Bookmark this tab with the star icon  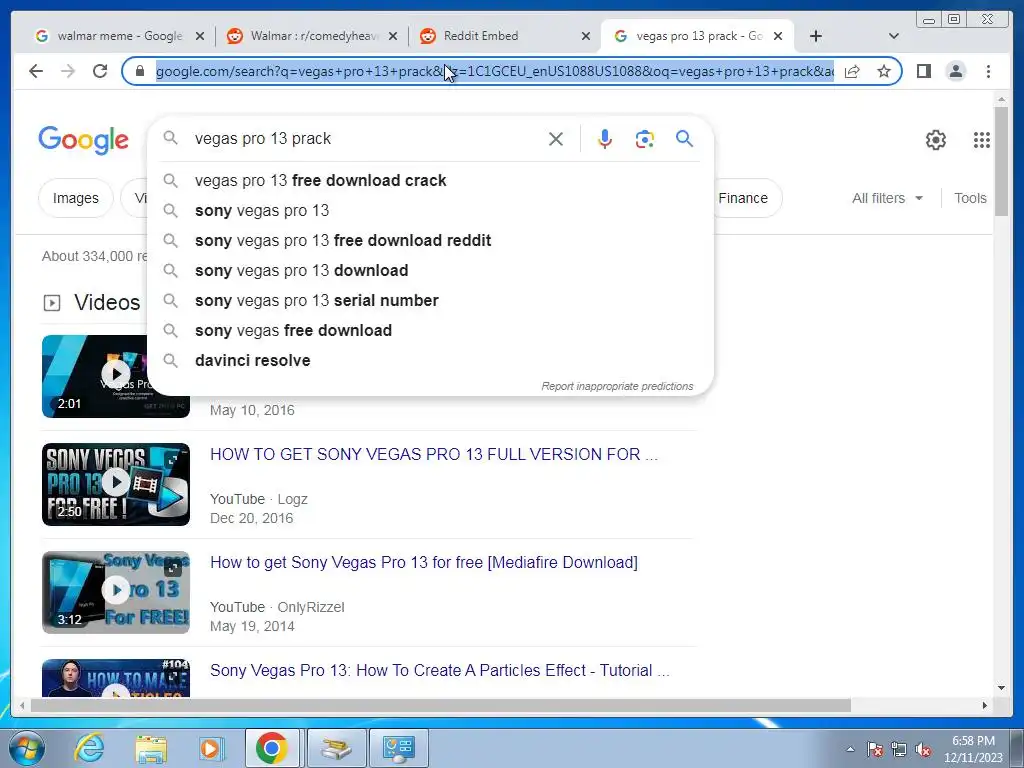tap(884, 71)
